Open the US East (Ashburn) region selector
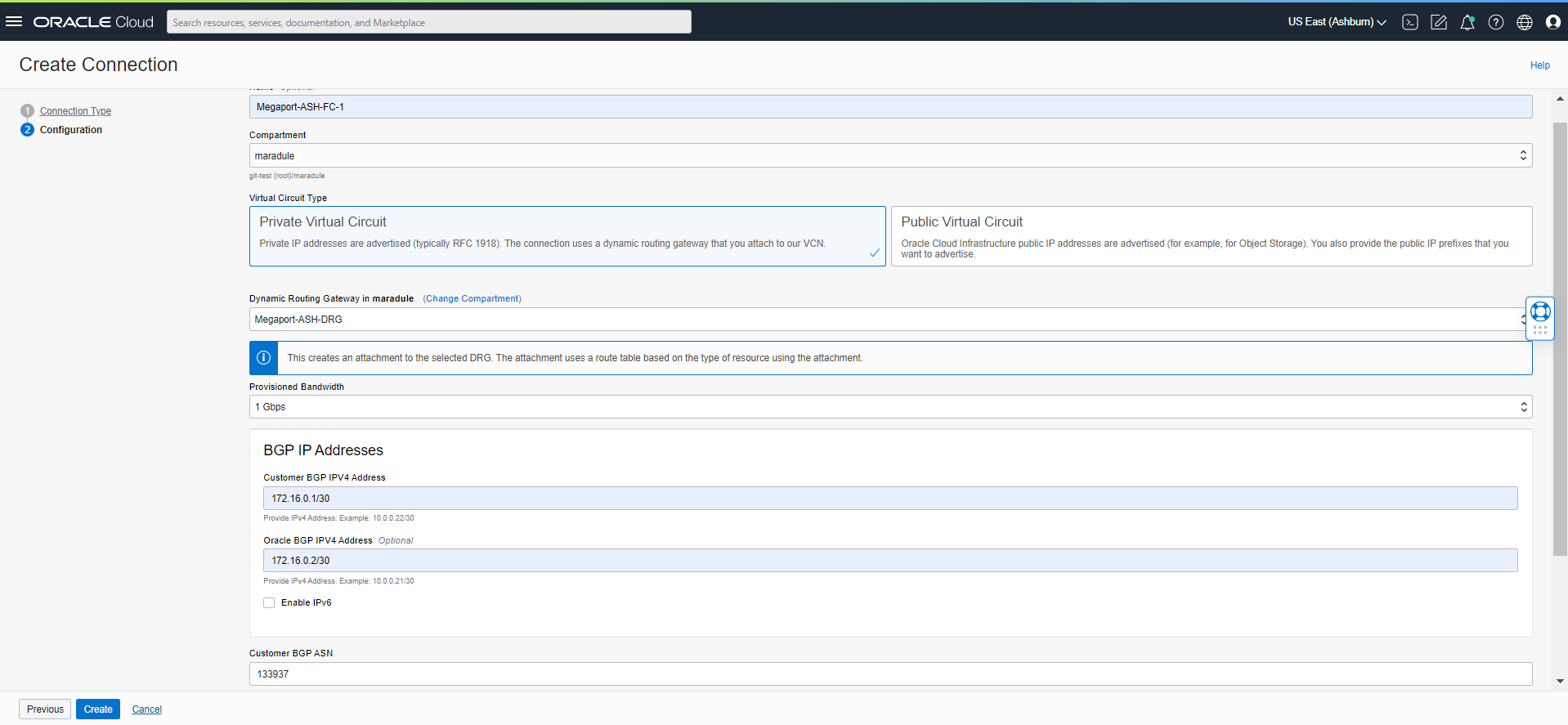 [x=1337, y=22]
